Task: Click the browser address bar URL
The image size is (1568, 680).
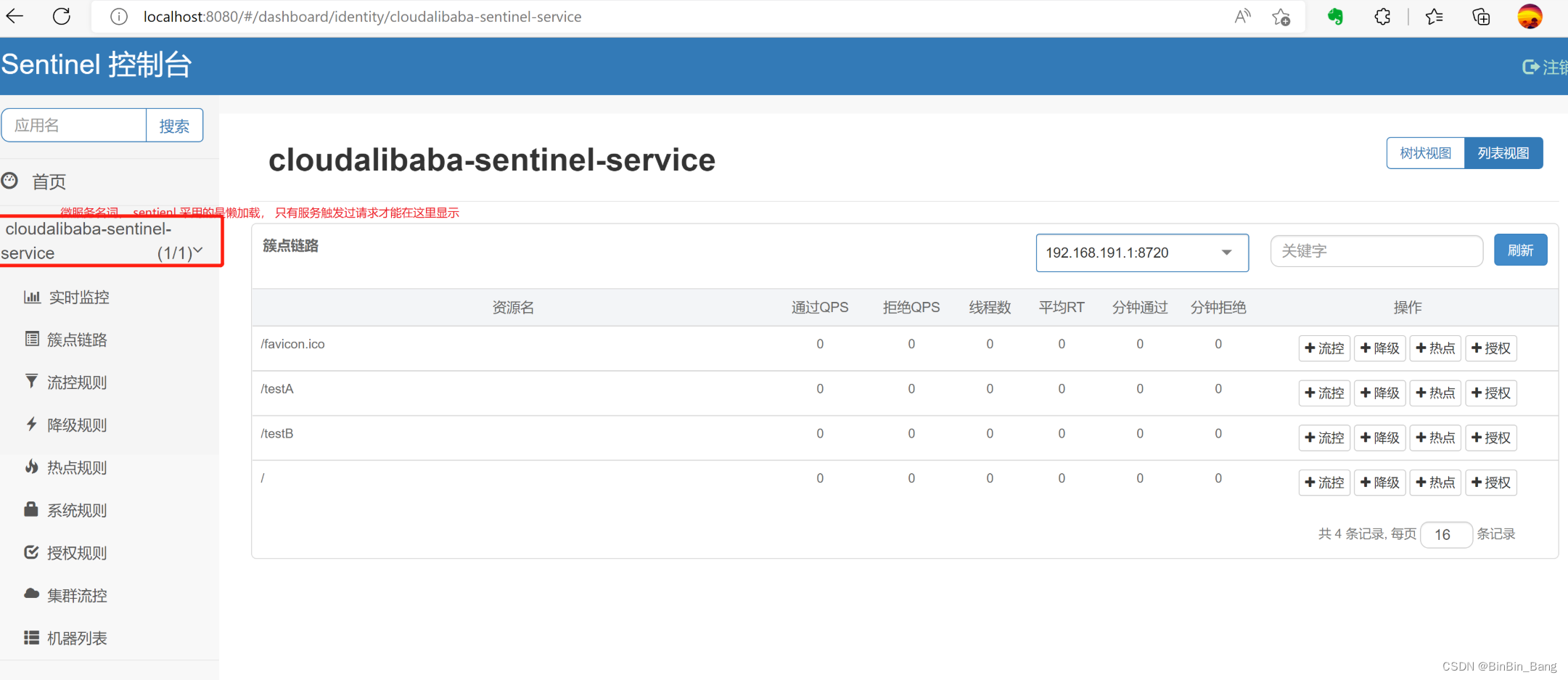Action: point(362,17)
